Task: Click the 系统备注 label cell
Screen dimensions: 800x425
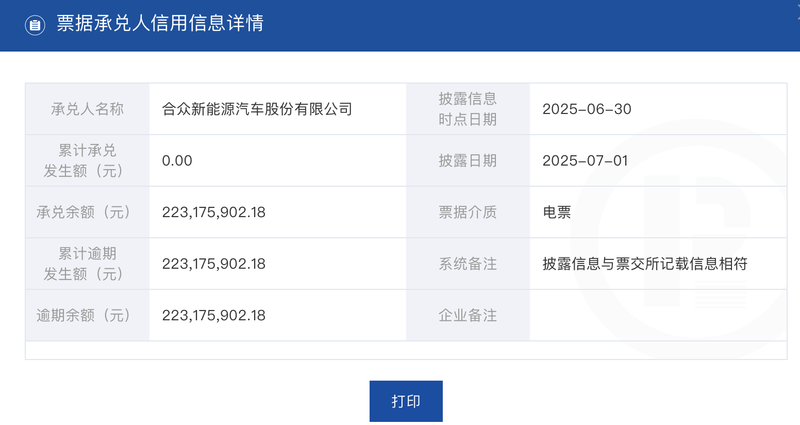Action: [x=467, y=264]
